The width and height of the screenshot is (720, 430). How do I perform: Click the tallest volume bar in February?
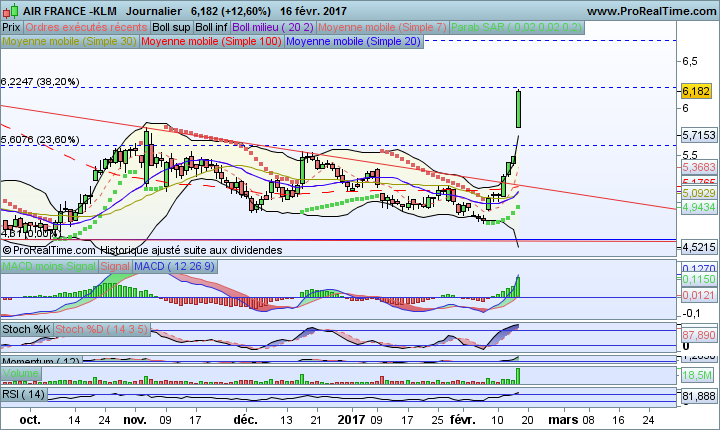click(518, 376)
